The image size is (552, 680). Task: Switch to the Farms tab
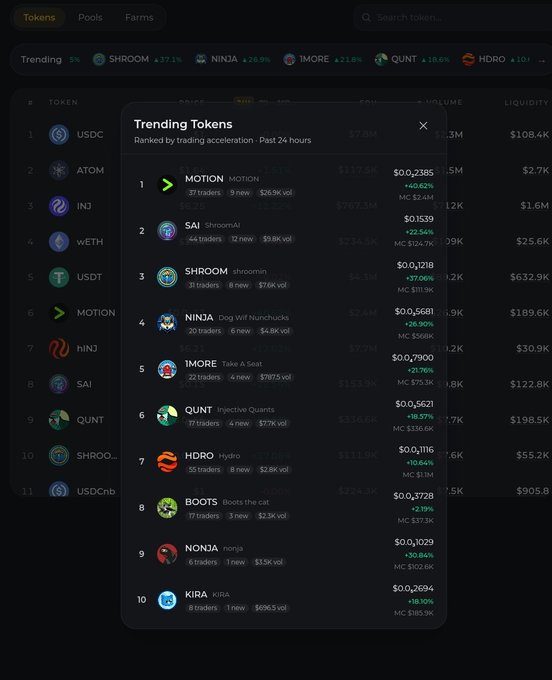[x=139, y=17]
